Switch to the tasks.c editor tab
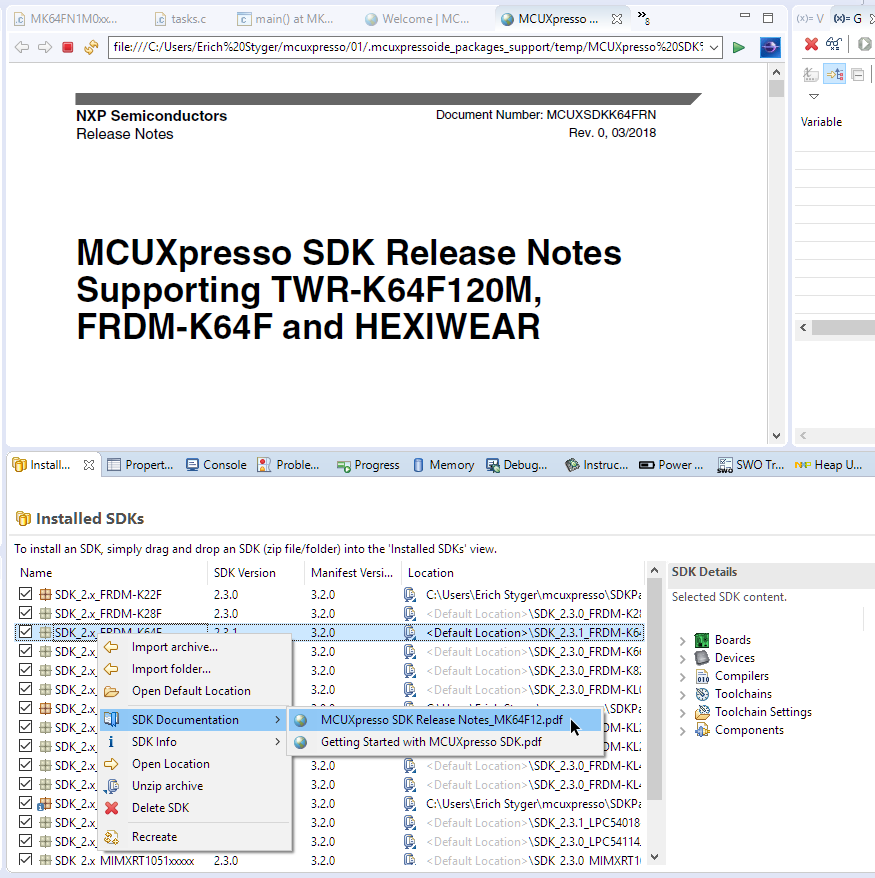The height and width of the screenshot is (878, 875). tap(181, 19)
